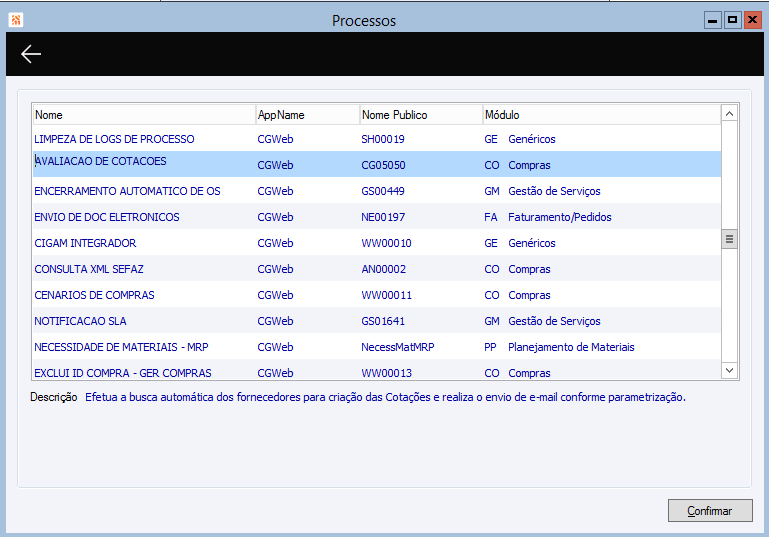Click Genéricos in the CIGAM INTEGRADOR row

(x=532, y=243)
